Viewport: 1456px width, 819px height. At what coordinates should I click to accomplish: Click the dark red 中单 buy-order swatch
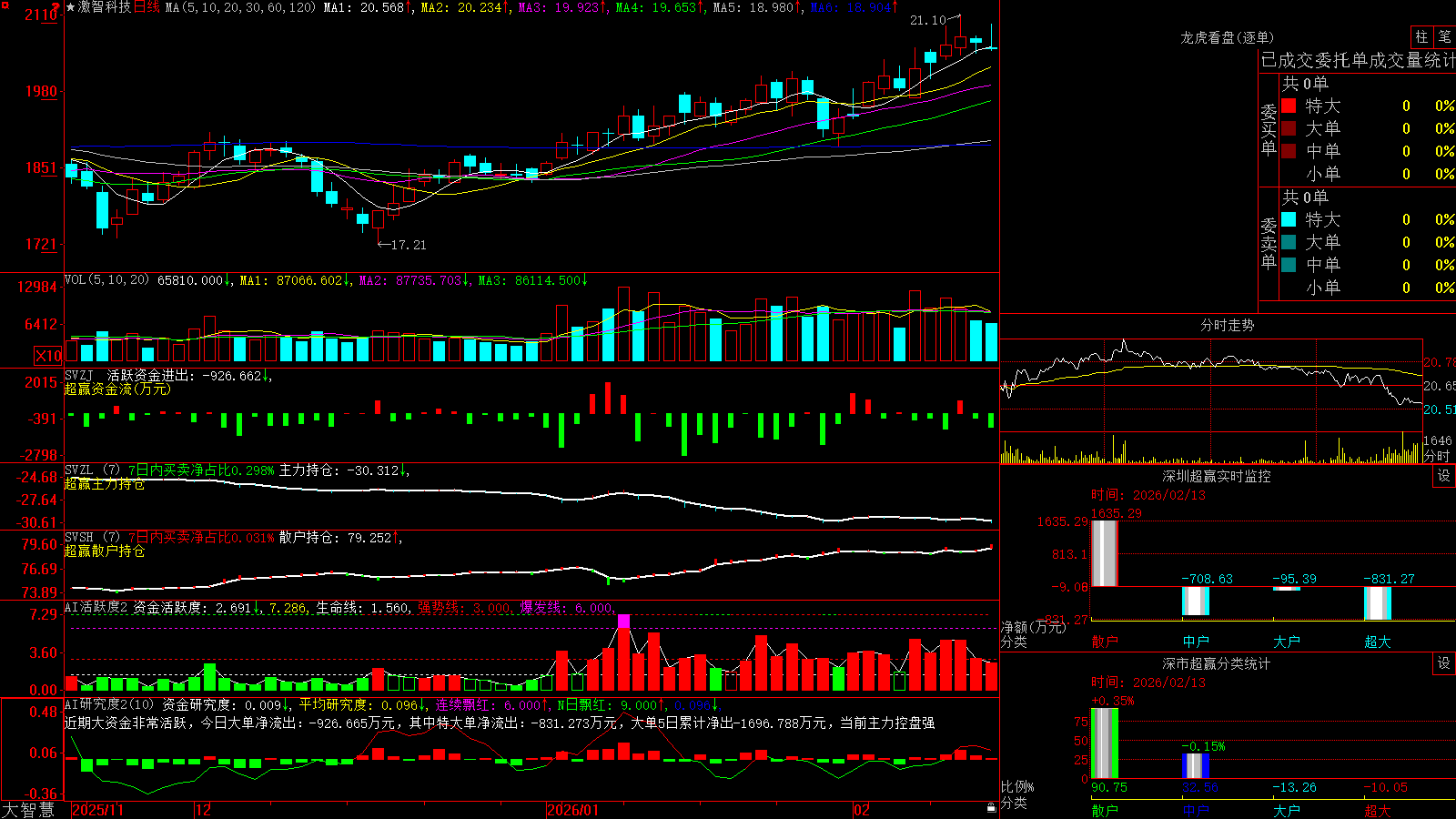click(1289, 151)
